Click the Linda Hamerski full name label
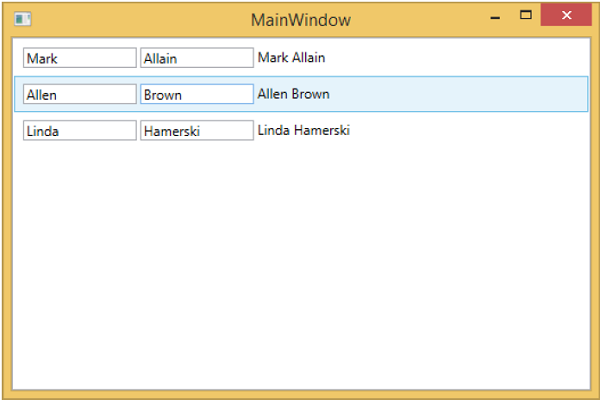600x400 pixels. click(x=303, y=130)
